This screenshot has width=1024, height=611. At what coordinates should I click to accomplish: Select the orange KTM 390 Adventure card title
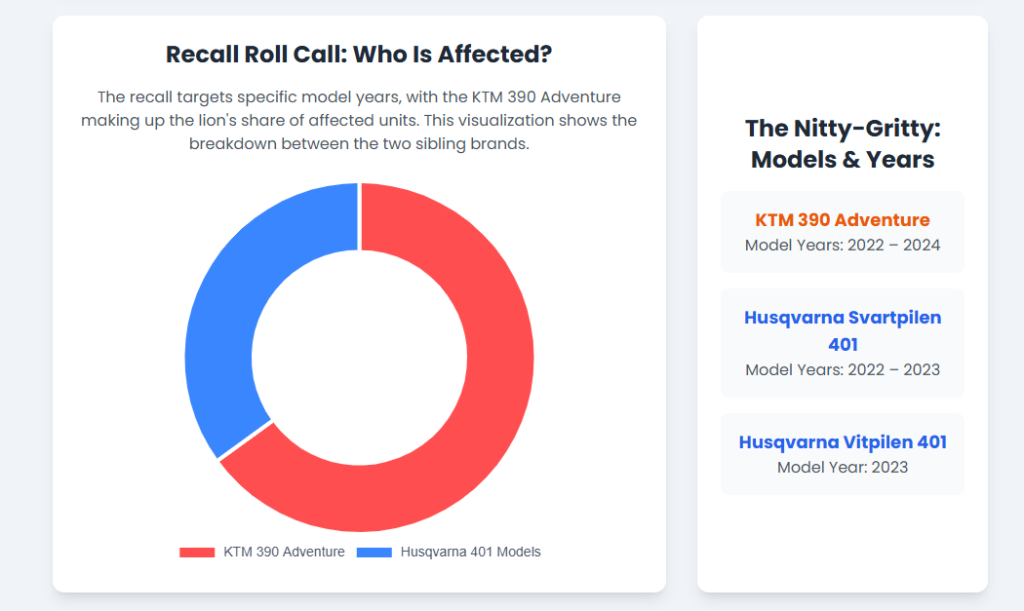coord(842,220)
